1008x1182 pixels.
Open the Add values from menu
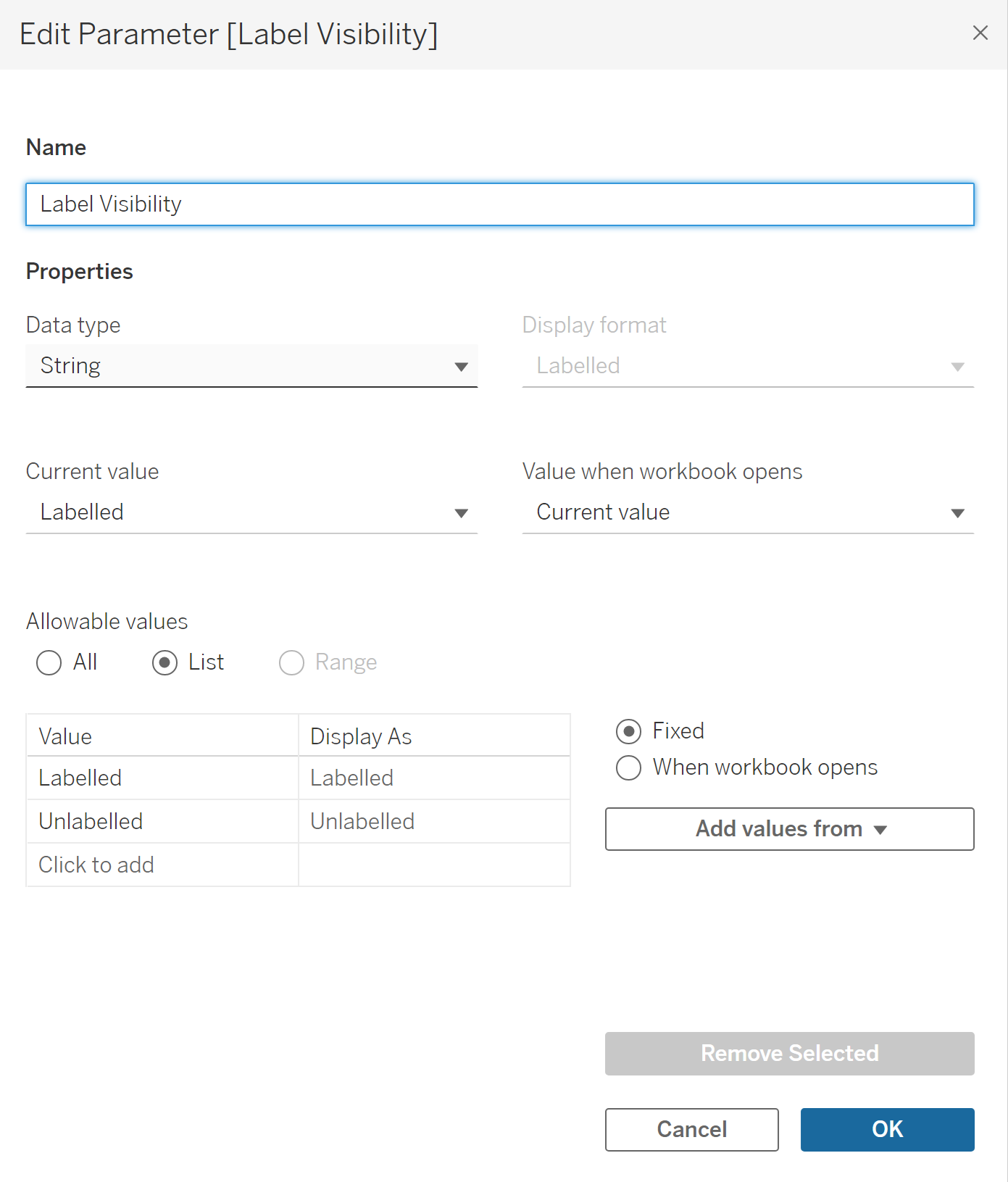coord(789,829)
